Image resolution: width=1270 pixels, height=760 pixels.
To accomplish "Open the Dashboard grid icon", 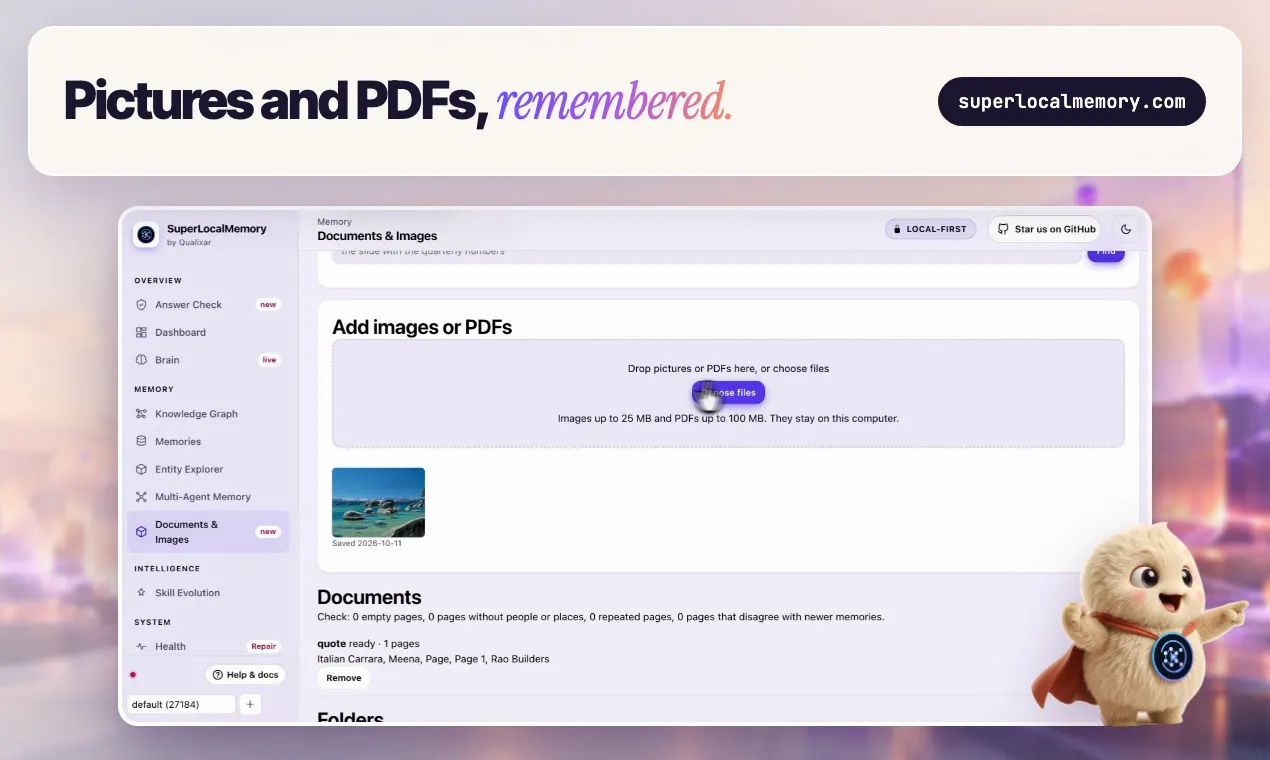I will pyautogui.click(x=141, y=332).
